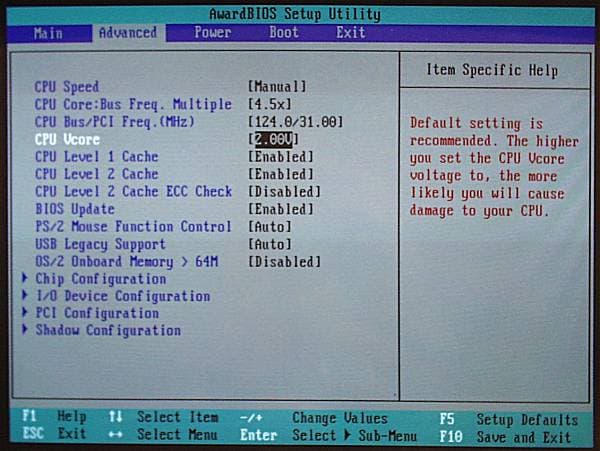The image size is (600, 451).
Task: Open the Boot menu tab
Action: pos(284,33)
